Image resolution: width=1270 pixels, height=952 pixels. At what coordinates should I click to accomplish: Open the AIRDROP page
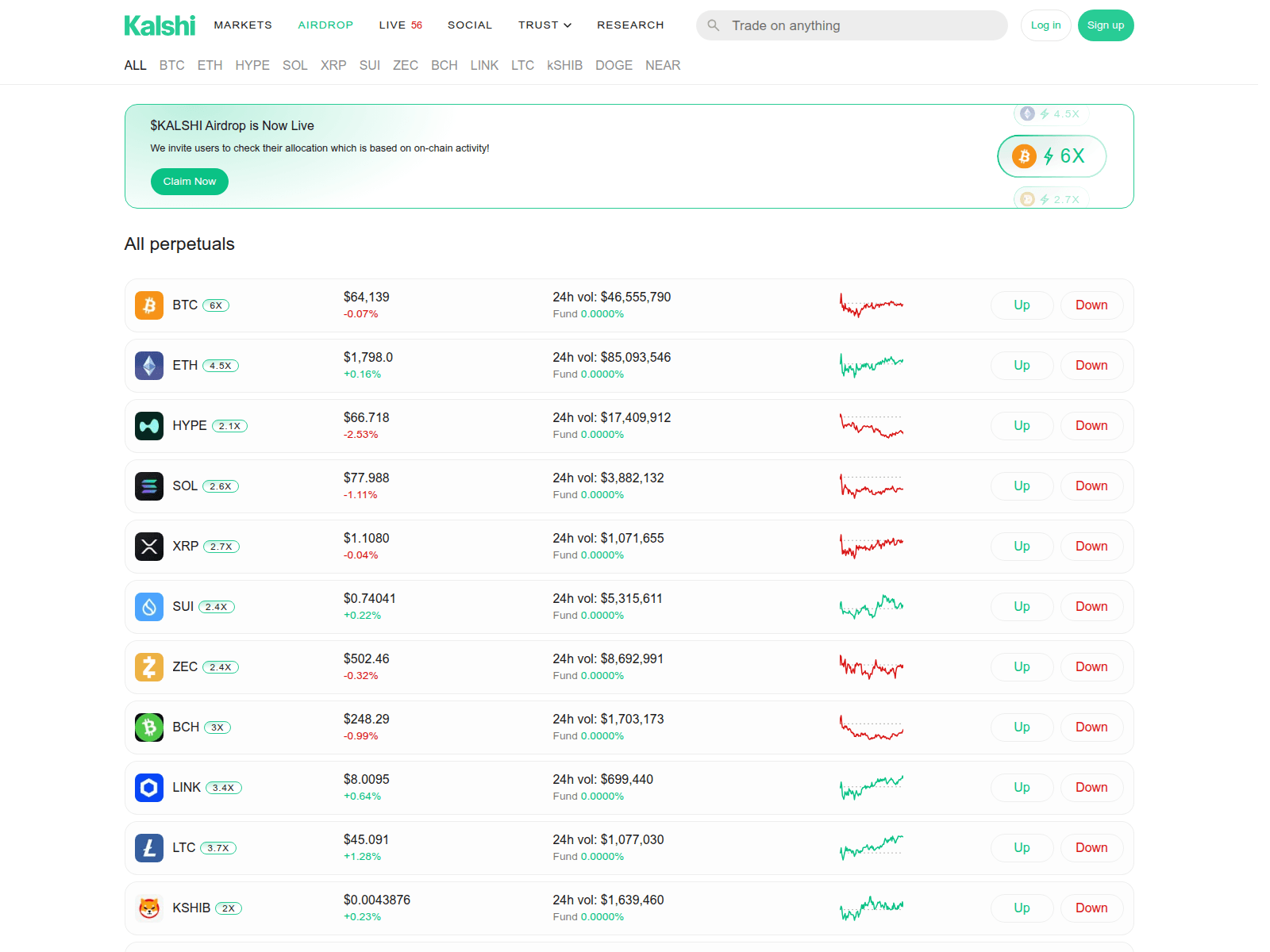325,25
